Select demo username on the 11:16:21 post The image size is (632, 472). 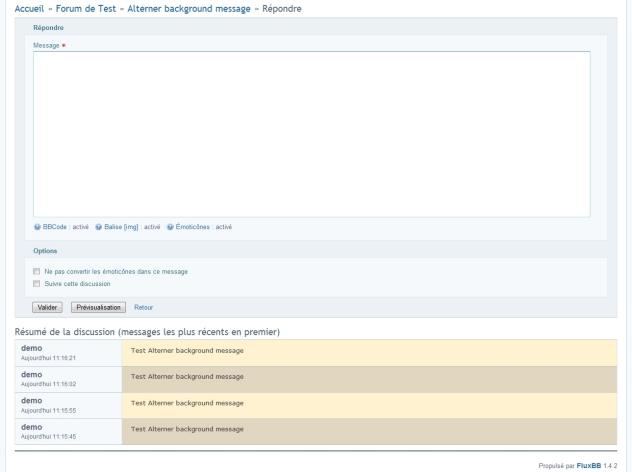point(32,348)
